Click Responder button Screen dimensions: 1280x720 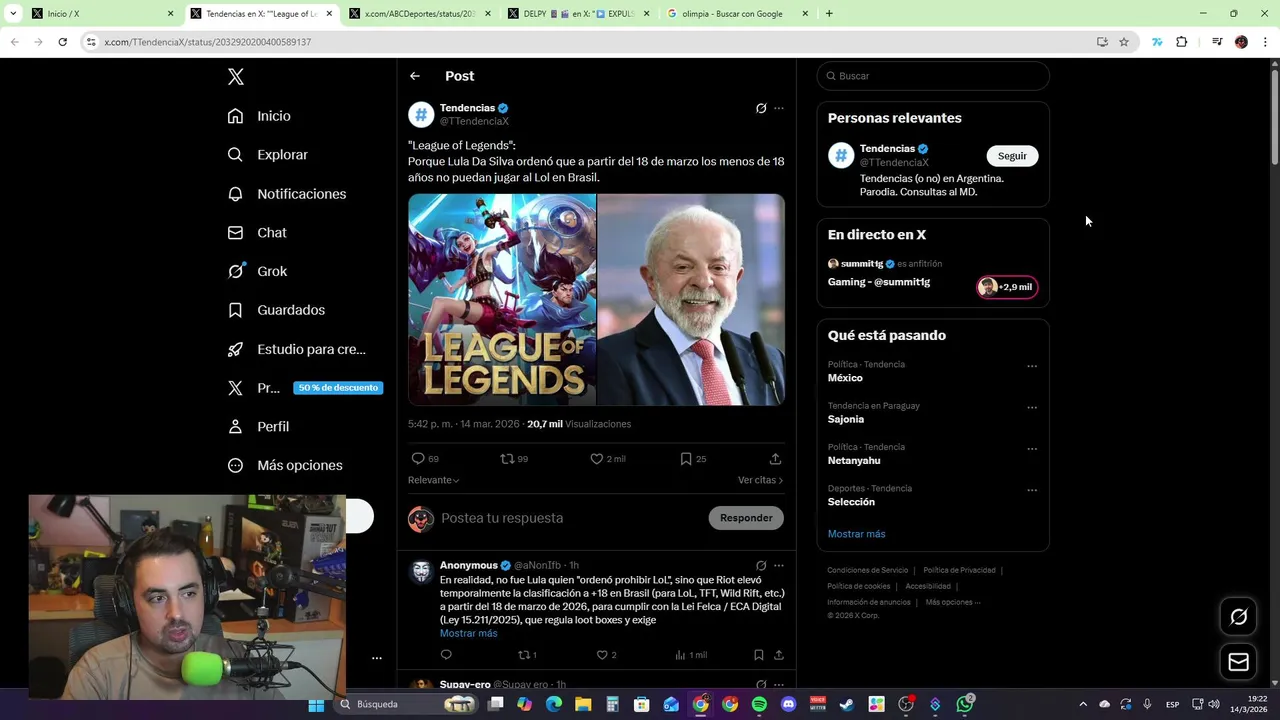click(x=746, y=518)
